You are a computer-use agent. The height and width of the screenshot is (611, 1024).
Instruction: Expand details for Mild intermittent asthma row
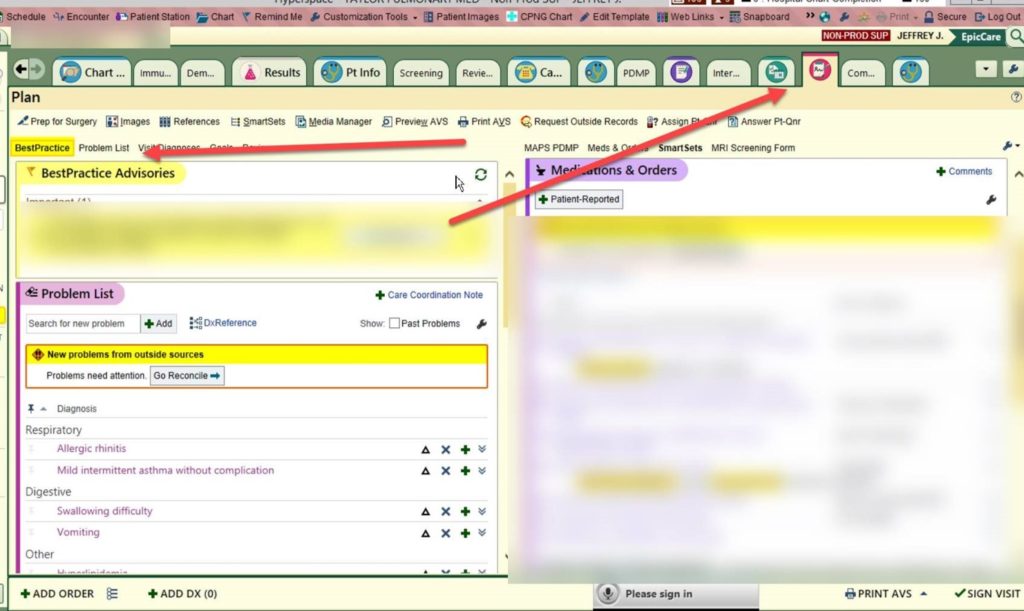[x=482, y=471]
